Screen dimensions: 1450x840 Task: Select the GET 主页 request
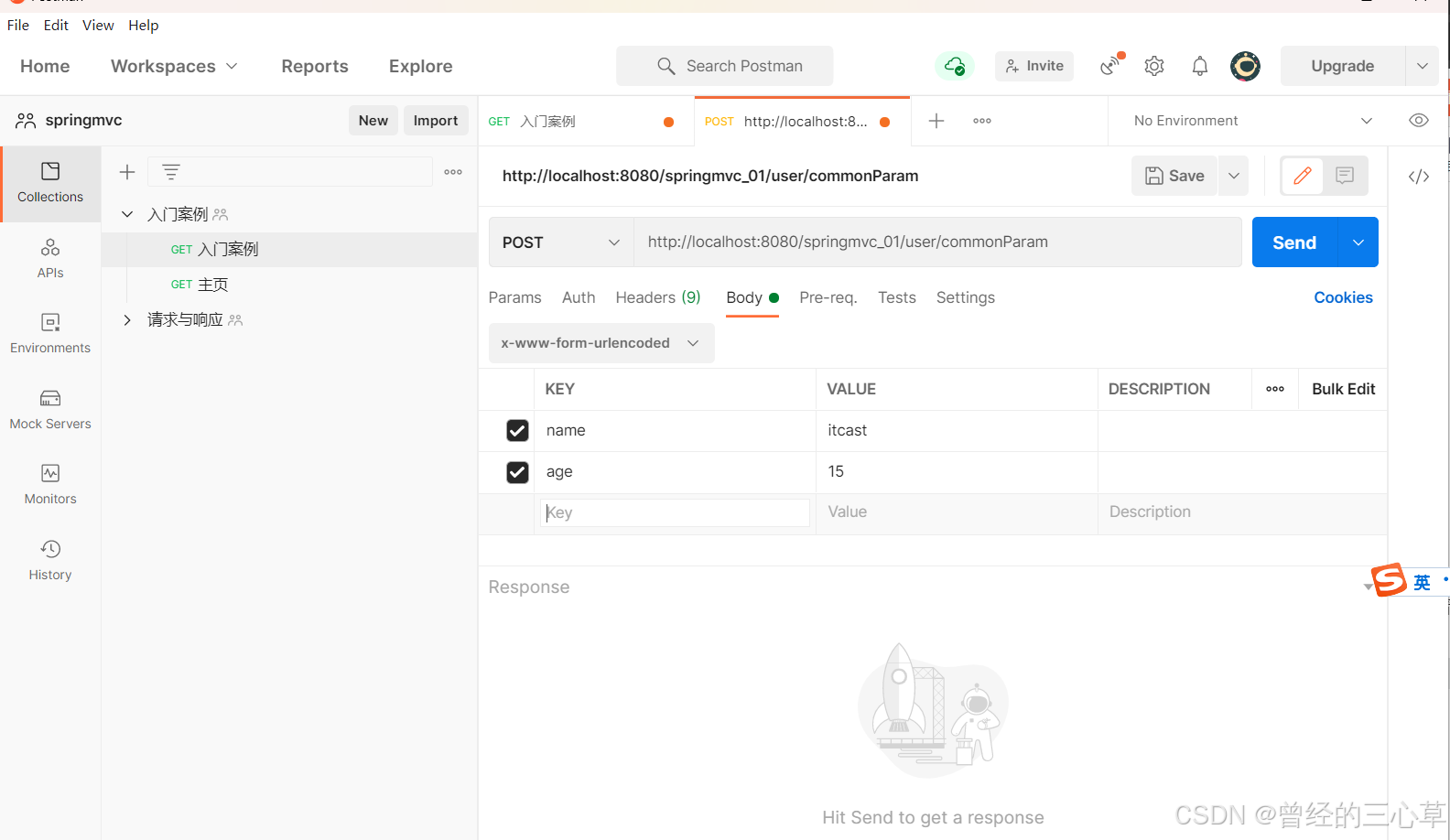coord(289,285)
